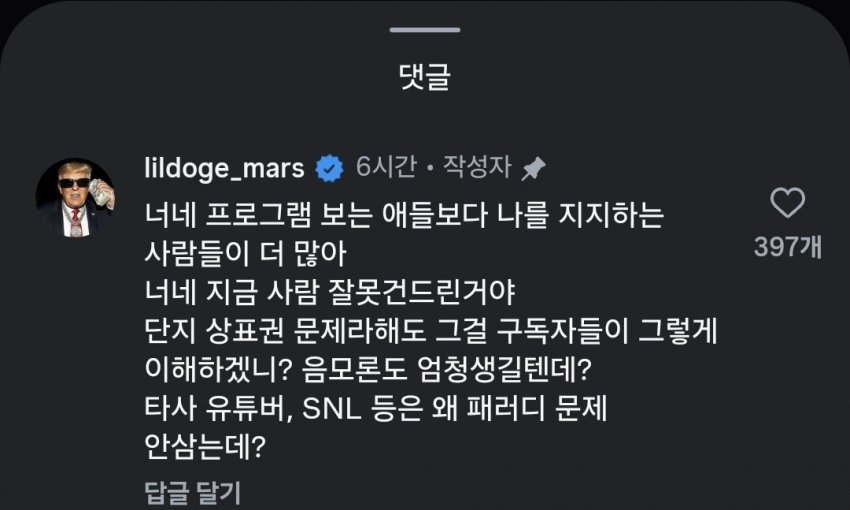This screenshot has width=850, height=510.
Task: Click the 댓글 header title
Action: [425, 76]
